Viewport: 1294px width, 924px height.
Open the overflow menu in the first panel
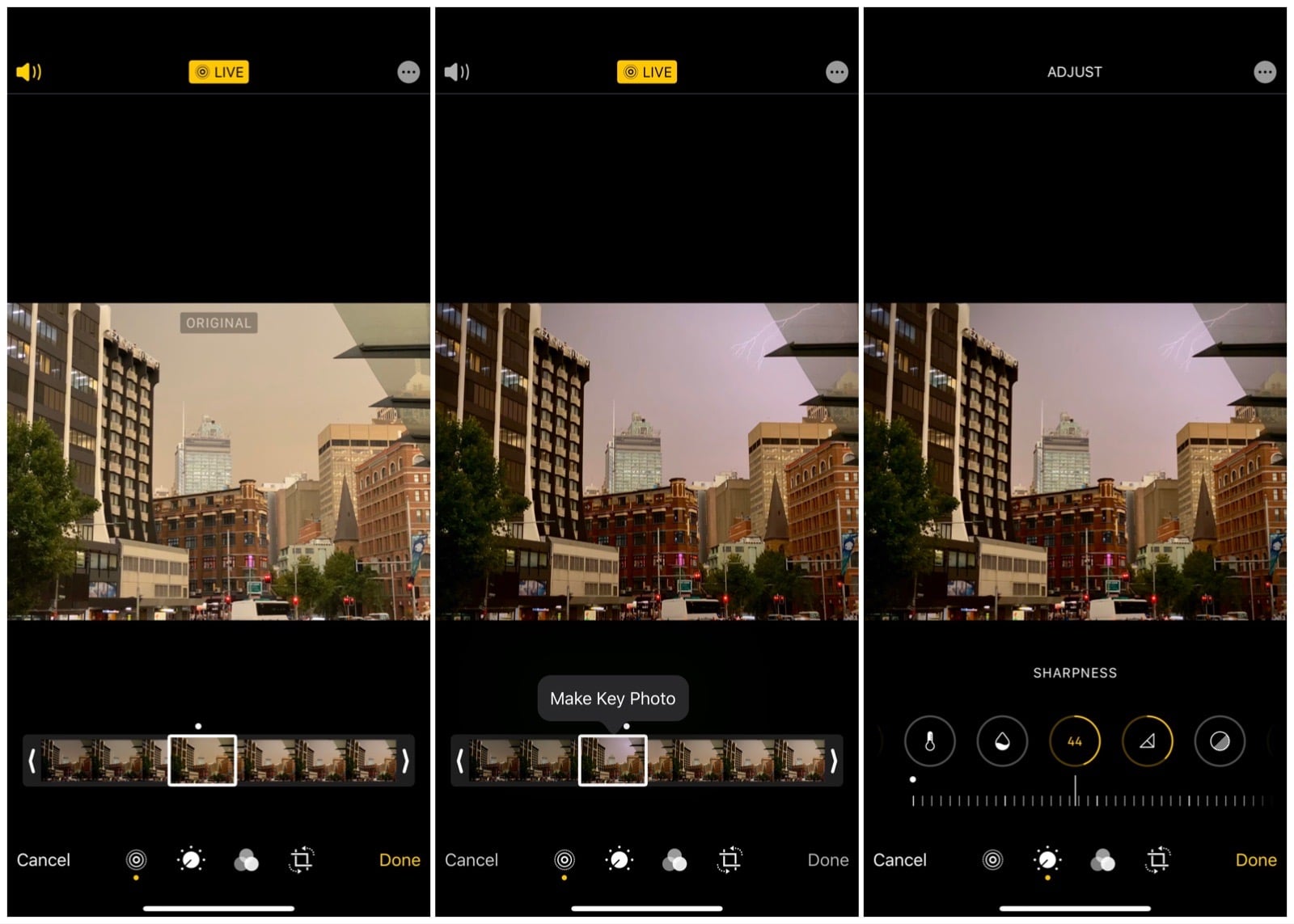click(408, 71)
